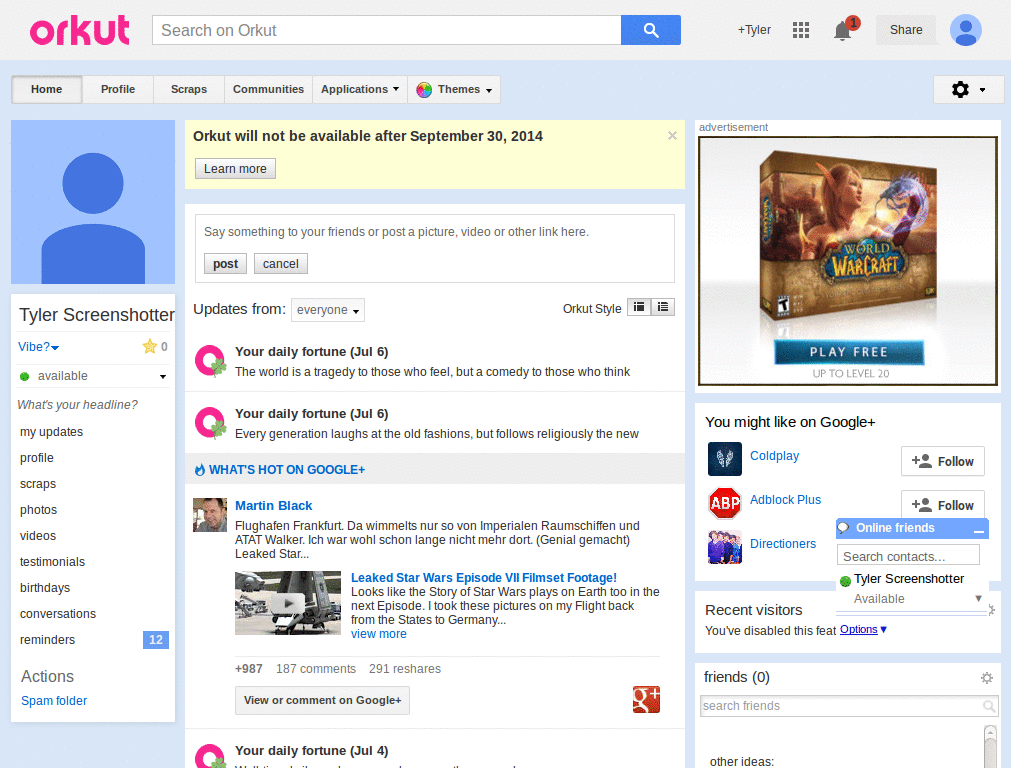The height and width of the screenshot is (768, 1024).
Task: Open photos in sidebar
Action: tap(39, 510)
